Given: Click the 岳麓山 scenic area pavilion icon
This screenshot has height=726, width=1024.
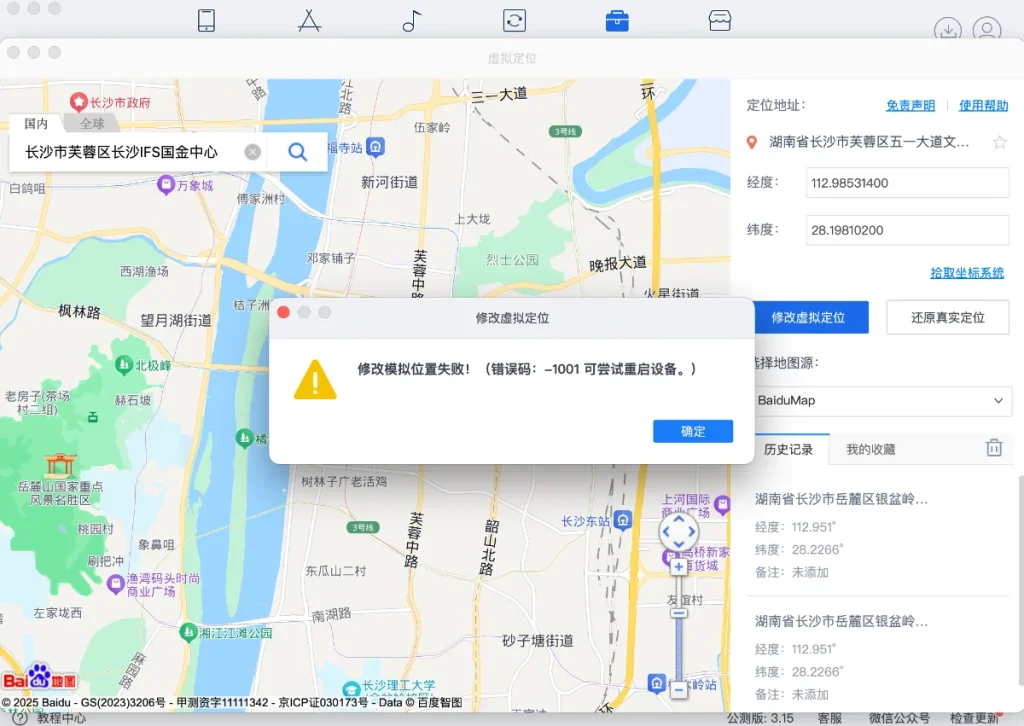Looking at the screenshot, I should pyautogui.click(x=60, y=465).
